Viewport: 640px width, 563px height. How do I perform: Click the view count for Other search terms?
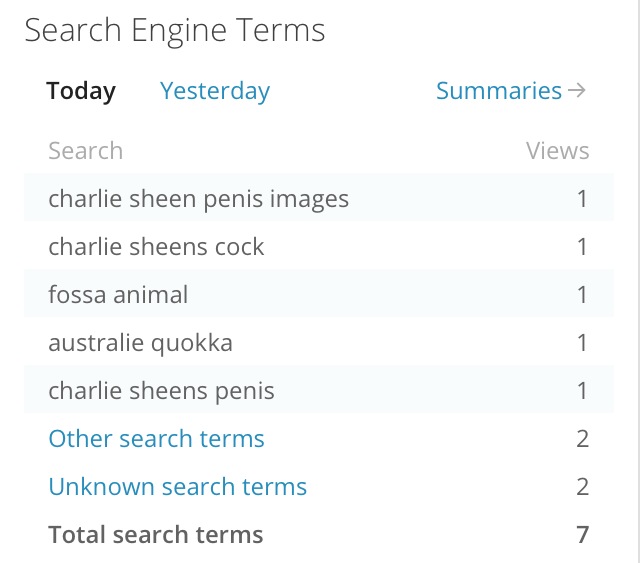click(582, 439)
